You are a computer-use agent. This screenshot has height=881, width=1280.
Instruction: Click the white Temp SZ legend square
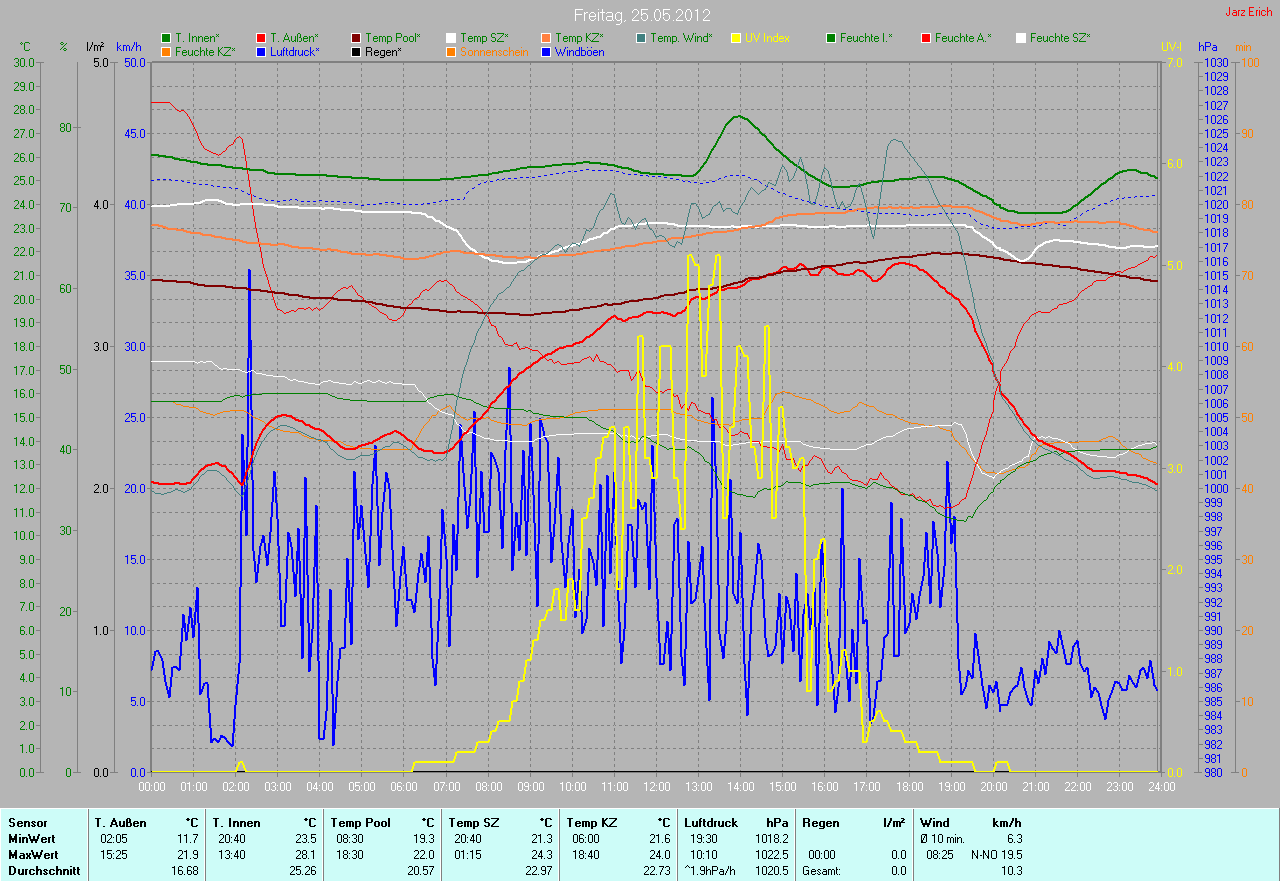(x=451, y=38)
